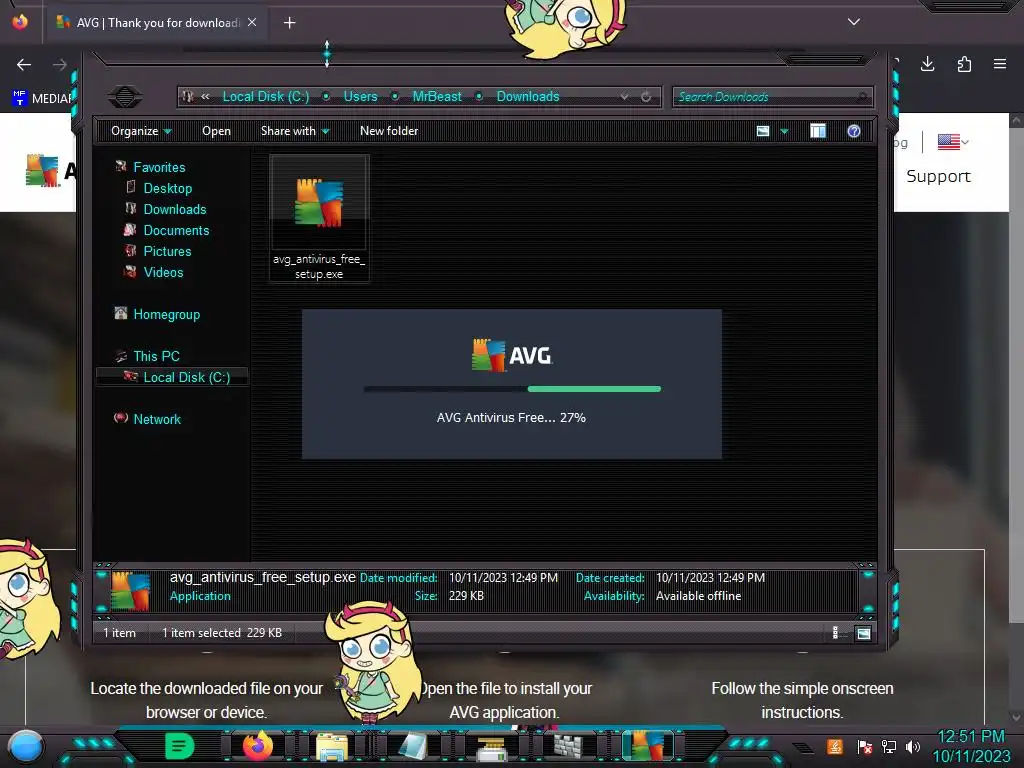Click AVG file icon in details pane
The width and height of the screenshot is (1024, 768).
[131, 591]
